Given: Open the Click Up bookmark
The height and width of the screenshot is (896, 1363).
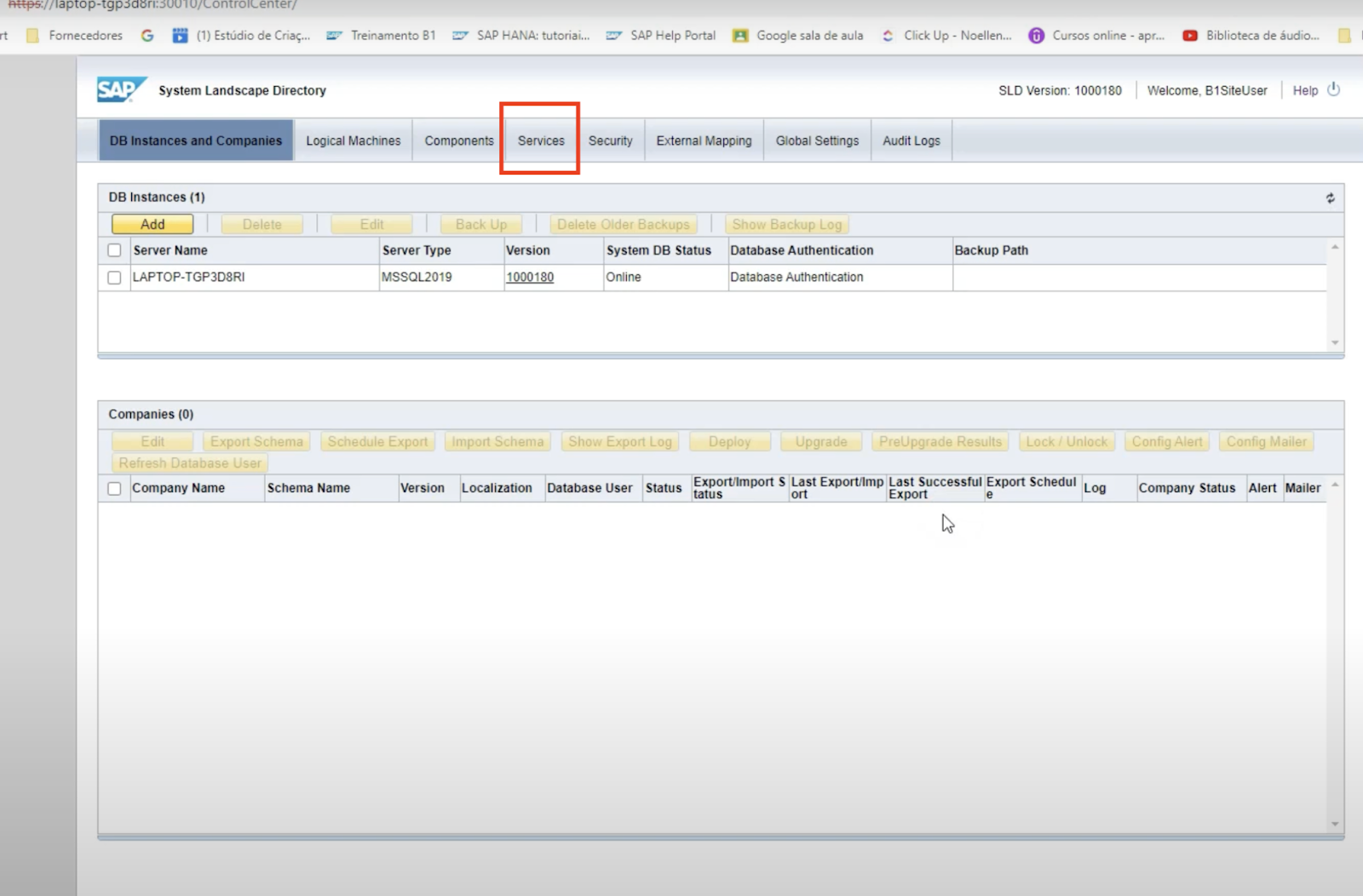Looking at the screenshot, I should [x=946, y=36].
